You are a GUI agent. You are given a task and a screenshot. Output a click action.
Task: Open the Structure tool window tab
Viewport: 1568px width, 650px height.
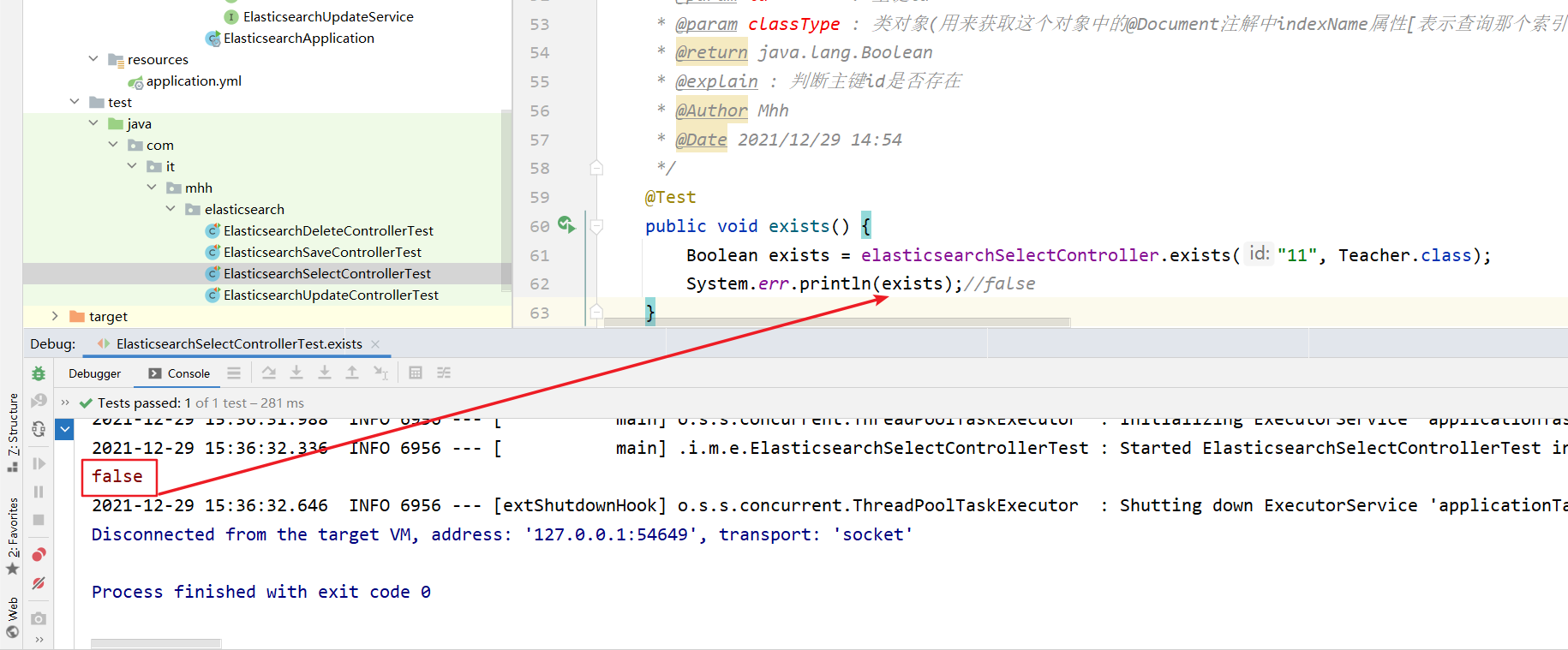[x=12, y=432]
